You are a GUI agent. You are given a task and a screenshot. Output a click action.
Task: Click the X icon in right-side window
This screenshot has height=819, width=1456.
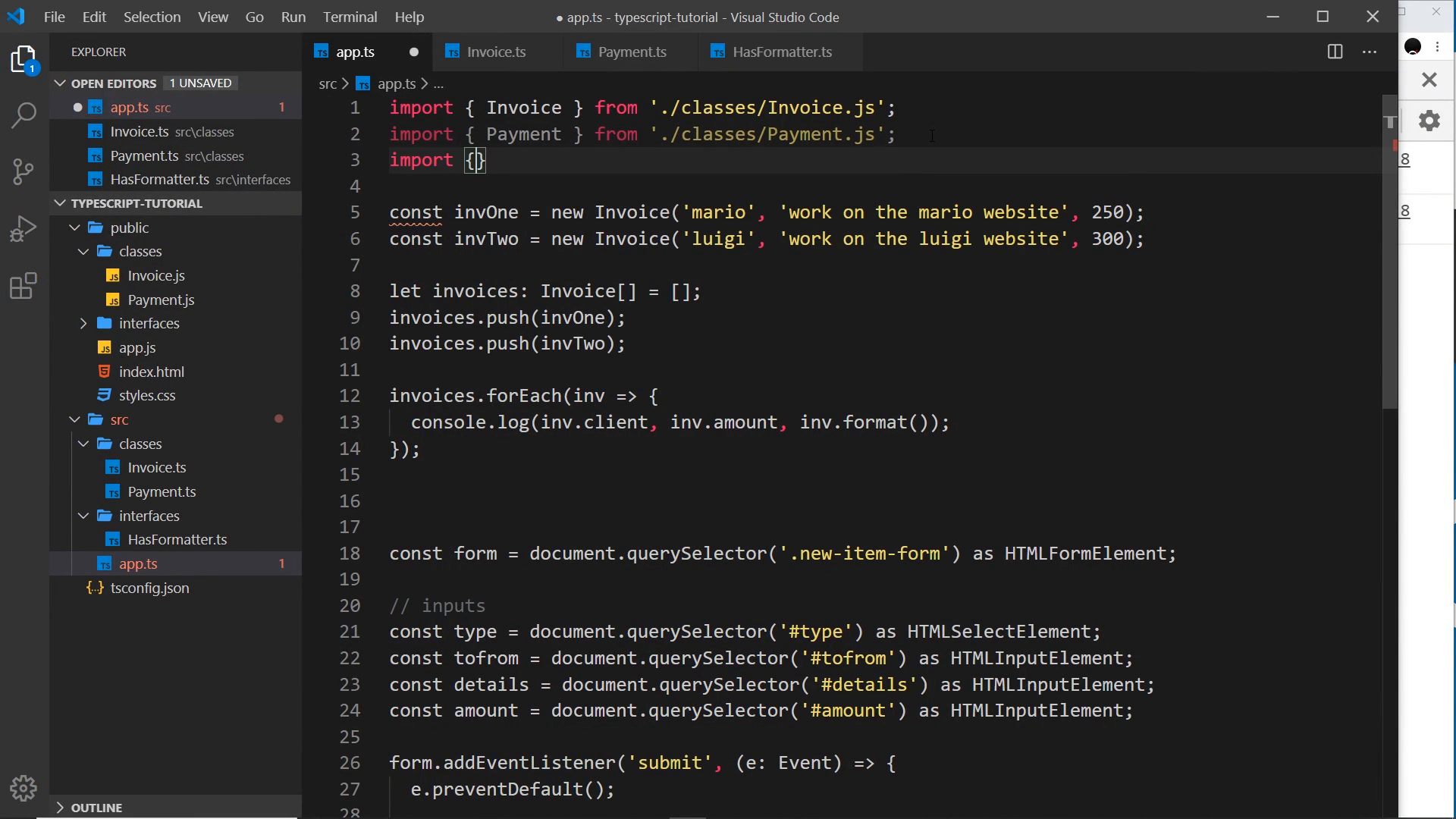tap(1429, 79)
